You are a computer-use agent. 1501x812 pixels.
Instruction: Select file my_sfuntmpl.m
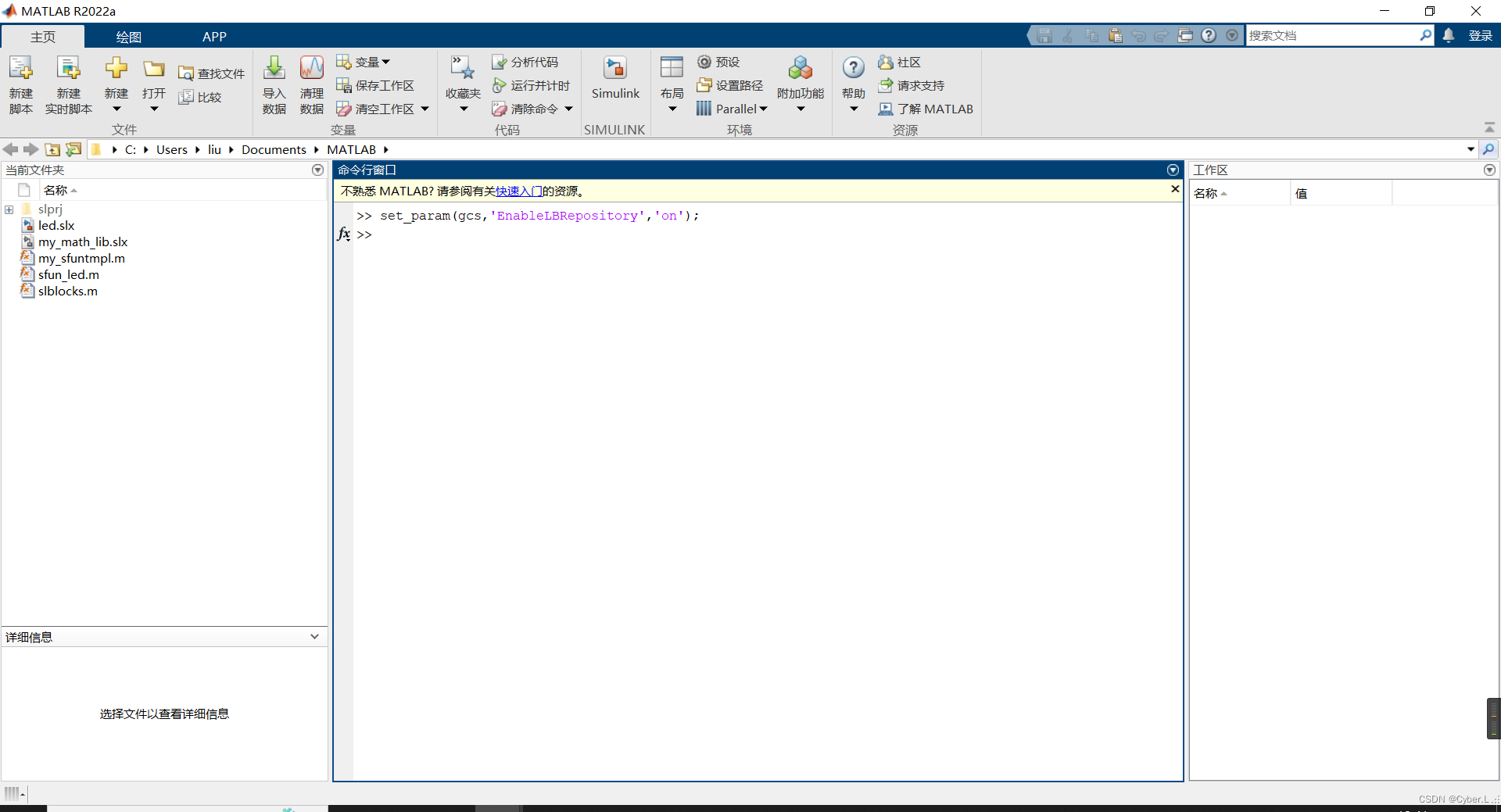coord(81,258)
